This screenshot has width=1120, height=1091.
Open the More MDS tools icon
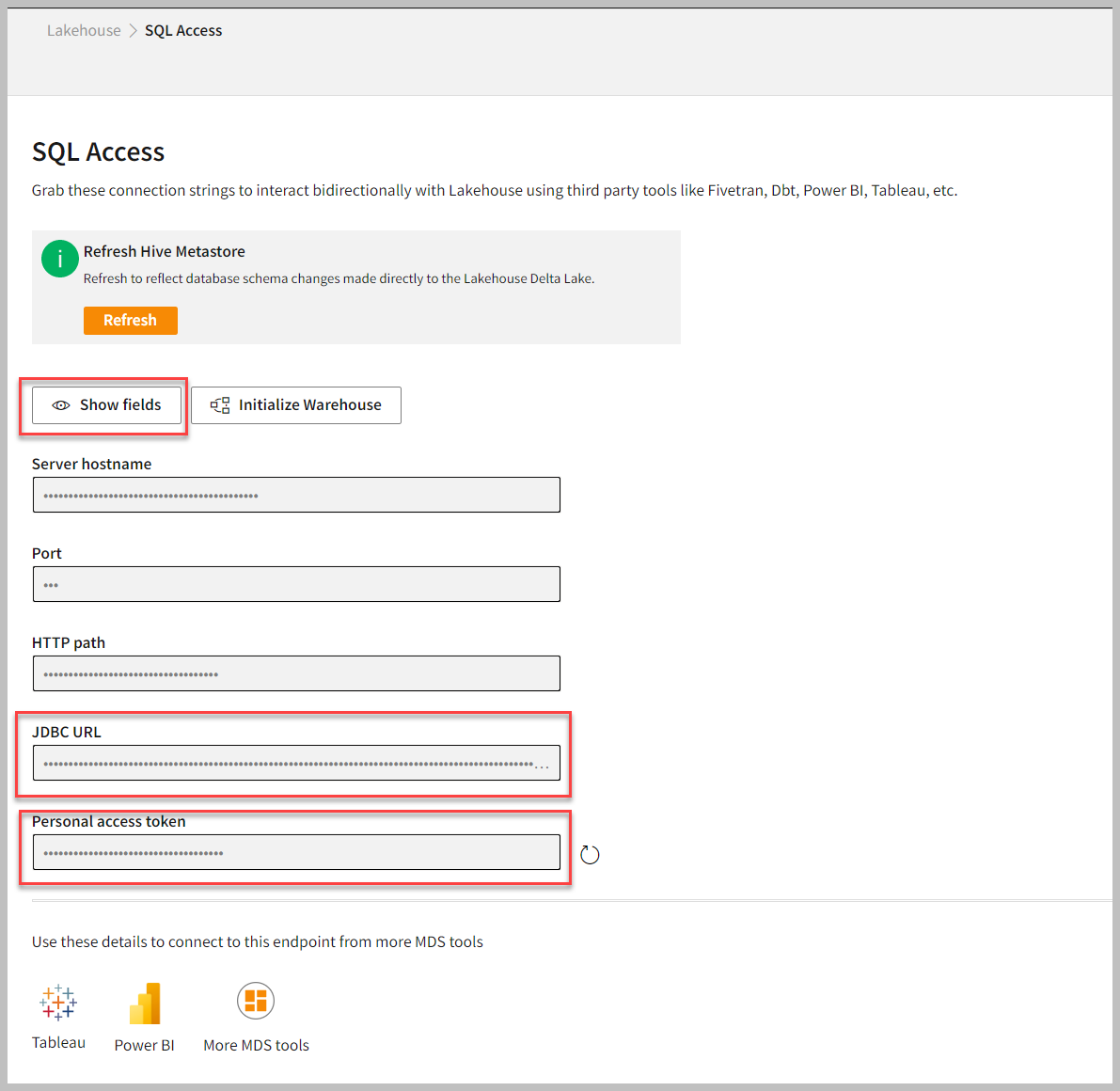256,1001
